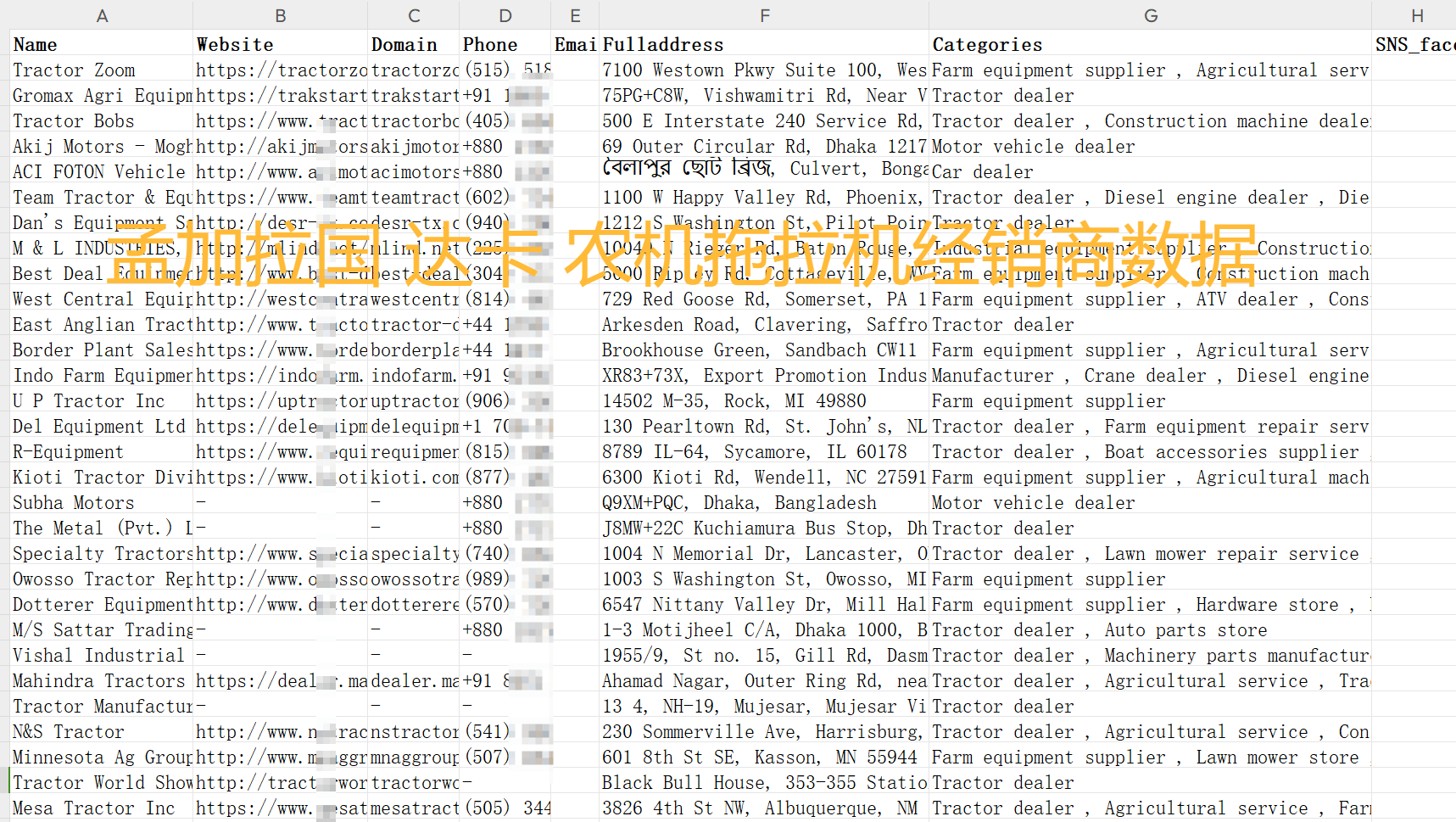Select the 'Kioti Tractor Divi' name cell
The image size is (1456, 822).
(102, 477)
